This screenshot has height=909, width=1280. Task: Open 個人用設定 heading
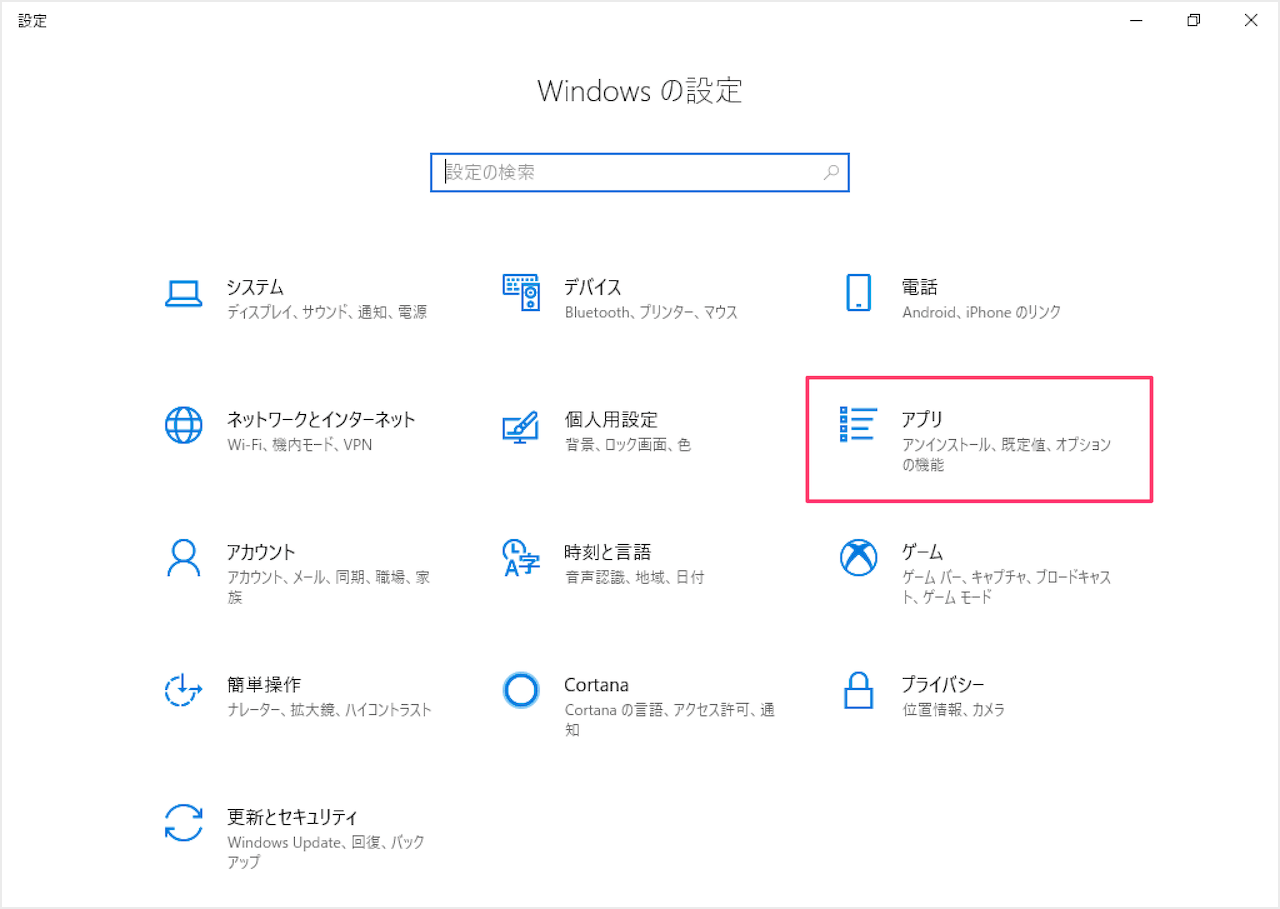pos(611,419)
